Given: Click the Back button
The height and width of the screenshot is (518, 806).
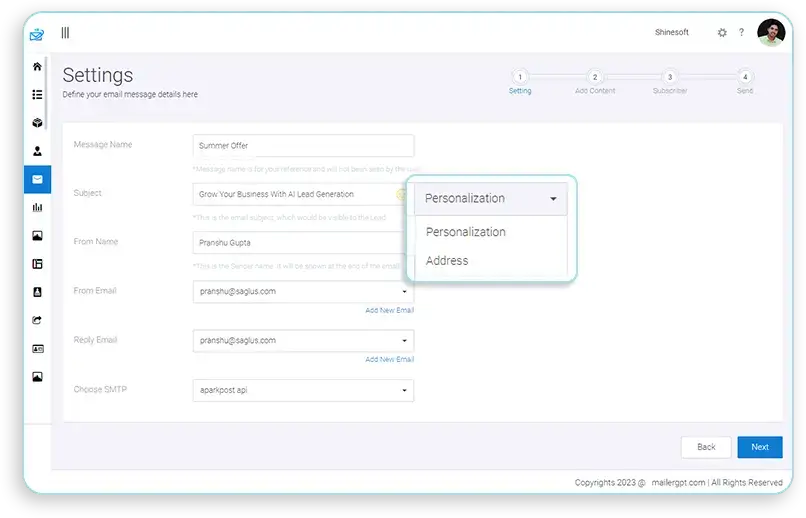Looking at the screenshot, I should (x=706, y=447).
